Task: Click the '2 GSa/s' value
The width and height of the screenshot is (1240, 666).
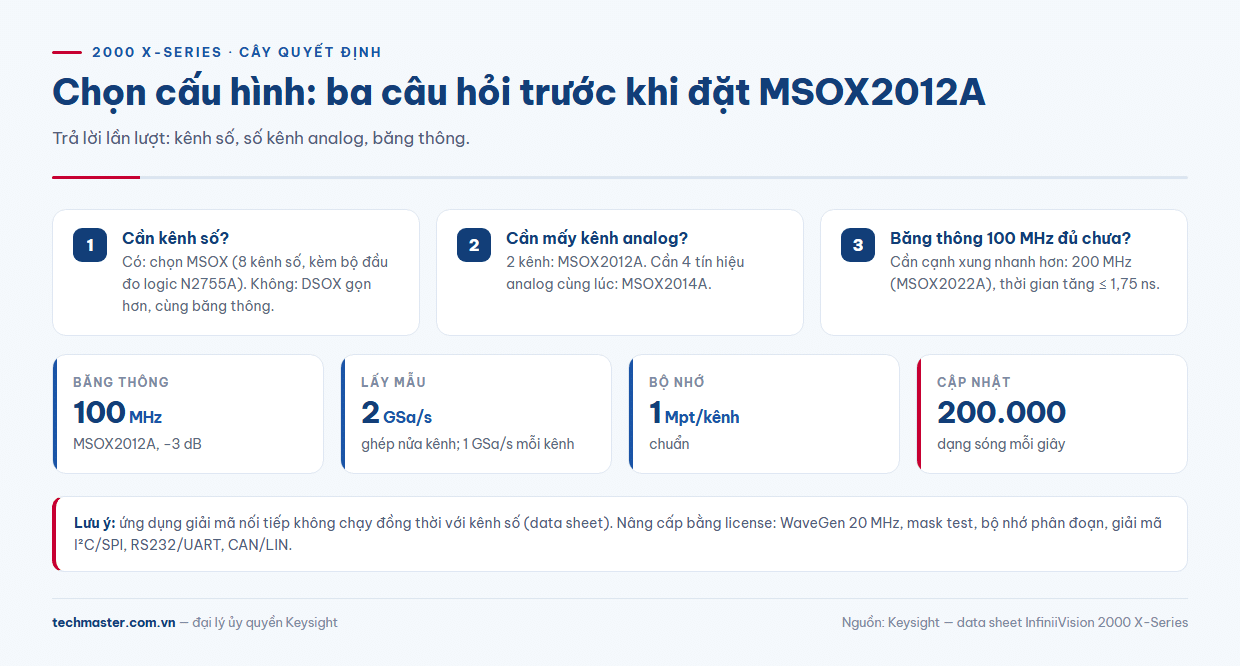Action: 396,412
